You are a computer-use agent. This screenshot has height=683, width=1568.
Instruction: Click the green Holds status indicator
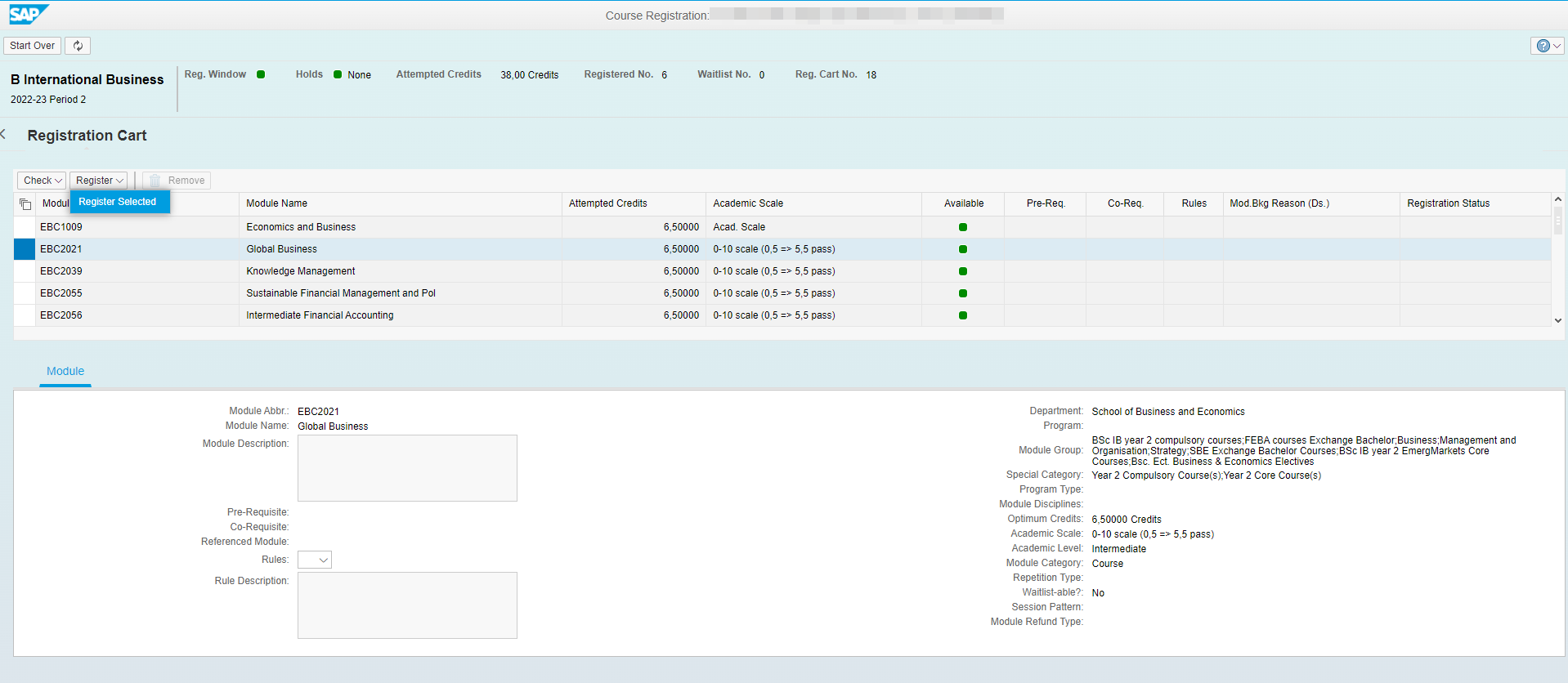pyautogui.click(x=338, y=74)
